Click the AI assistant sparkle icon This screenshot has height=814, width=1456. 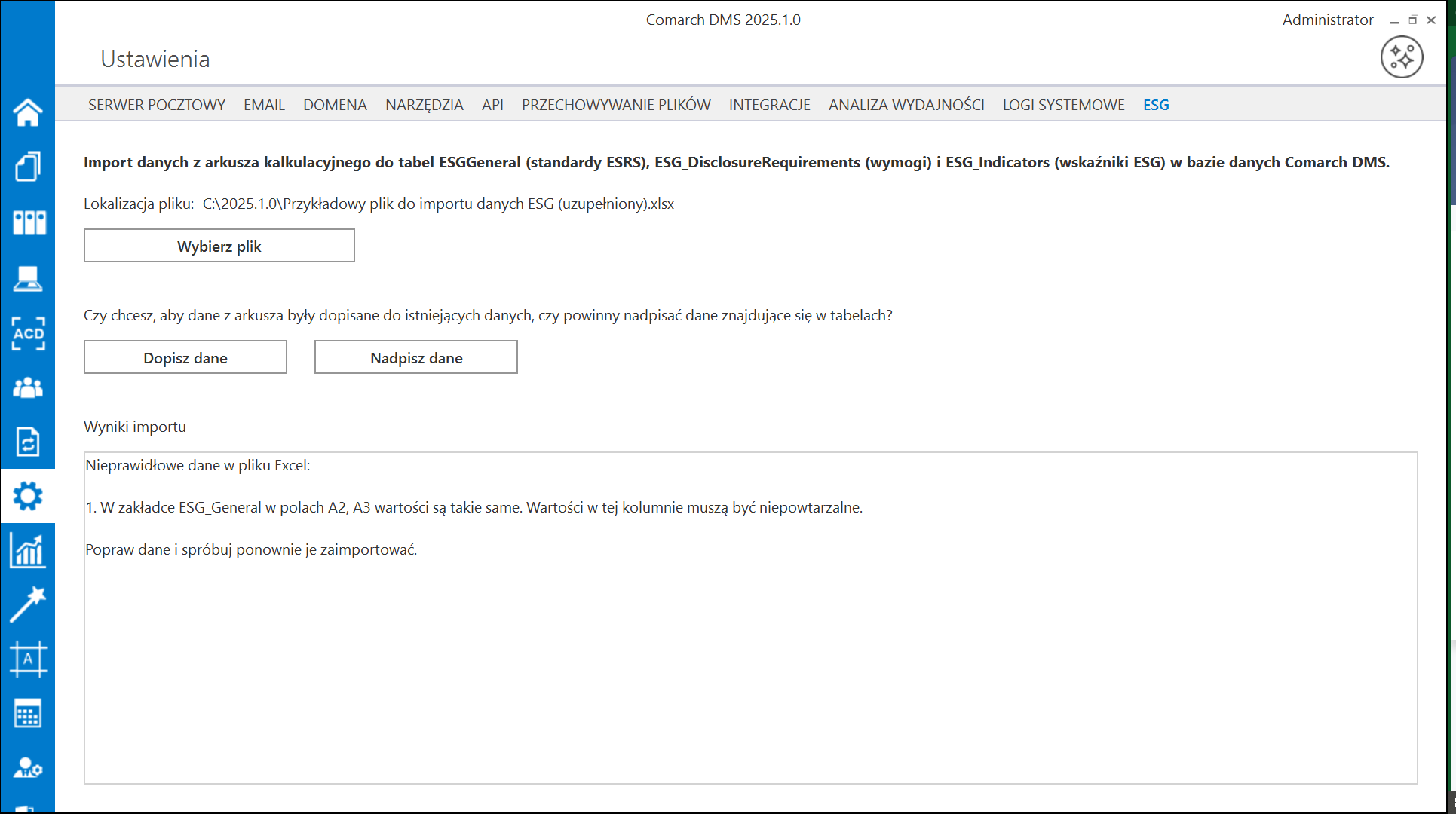1401,57
